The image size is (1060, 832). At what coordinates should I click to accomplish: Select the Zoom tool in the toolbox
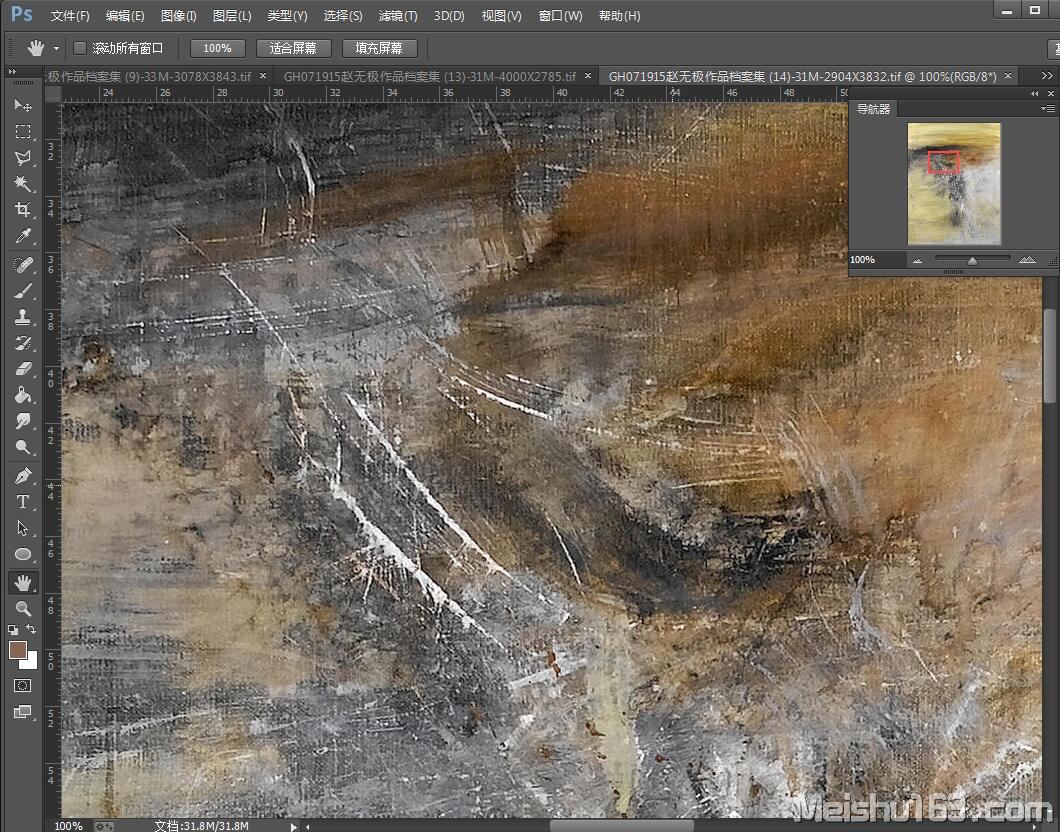click(x=23, y=609)
